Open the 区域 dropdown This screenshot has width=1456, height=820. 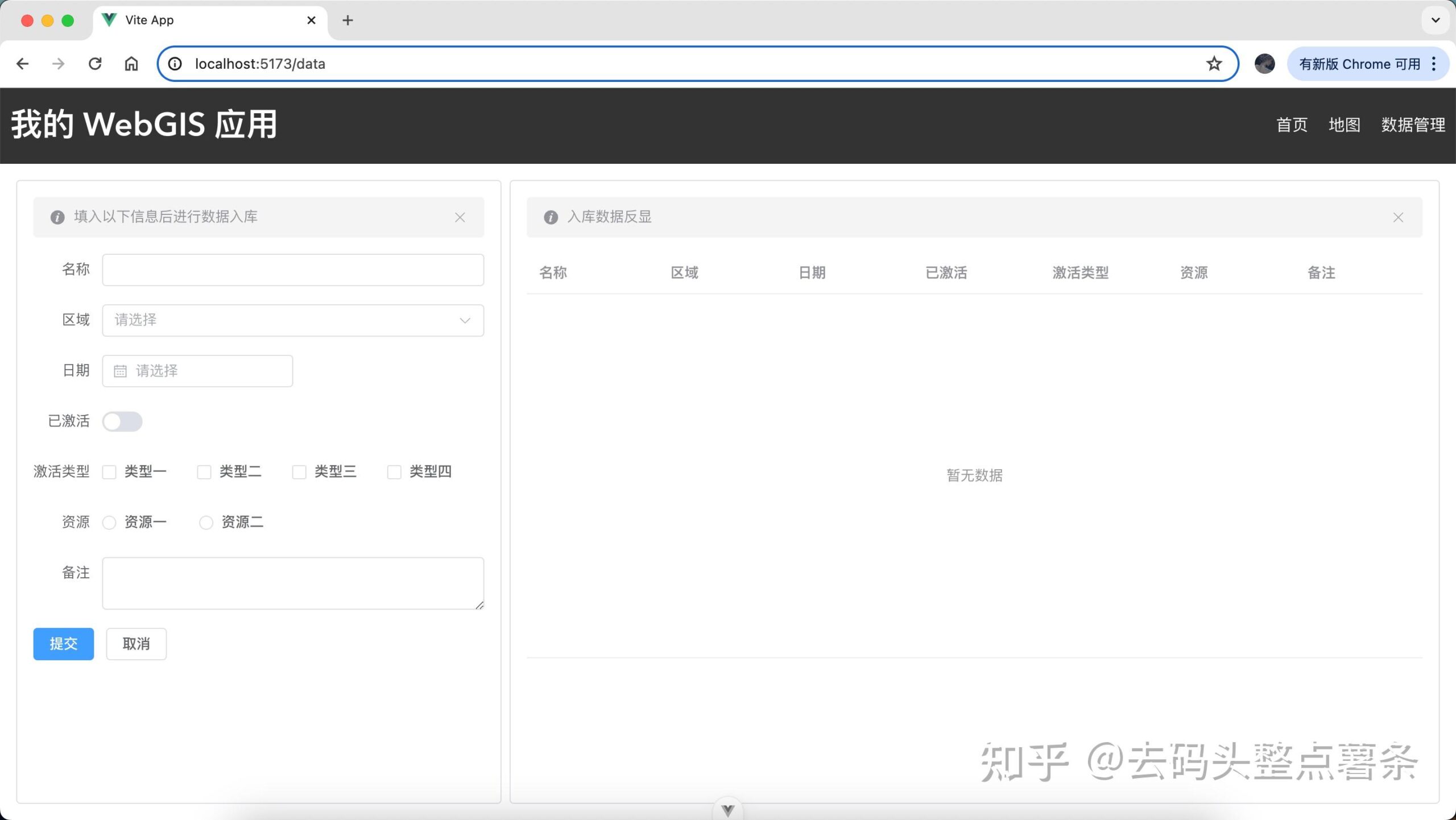pos(293,320)
